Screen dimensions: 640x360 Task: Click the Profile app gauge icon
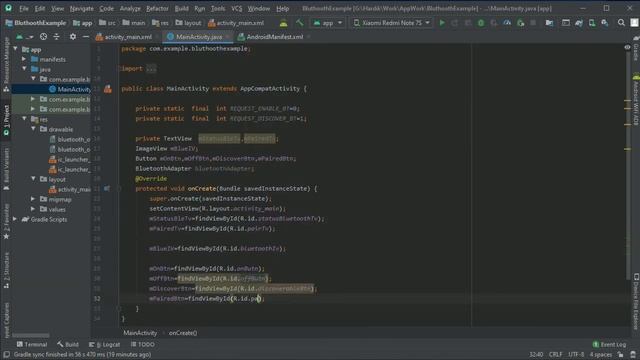[507, 23]
